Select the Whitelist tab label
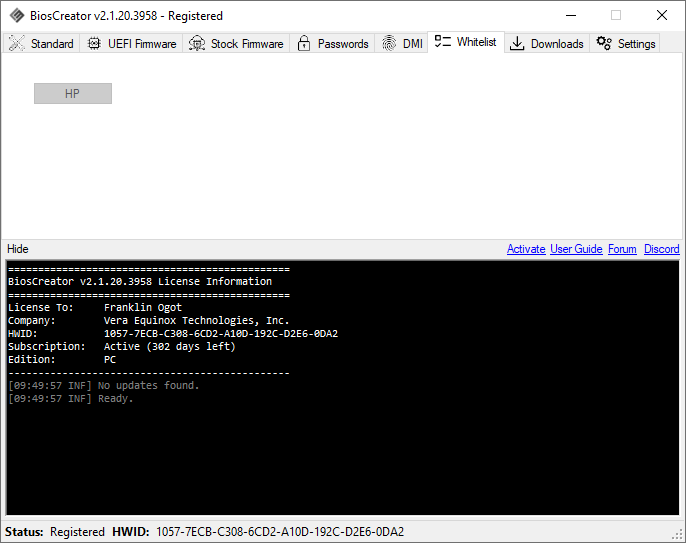Screen dimensions: 686x543 point(476,42)
